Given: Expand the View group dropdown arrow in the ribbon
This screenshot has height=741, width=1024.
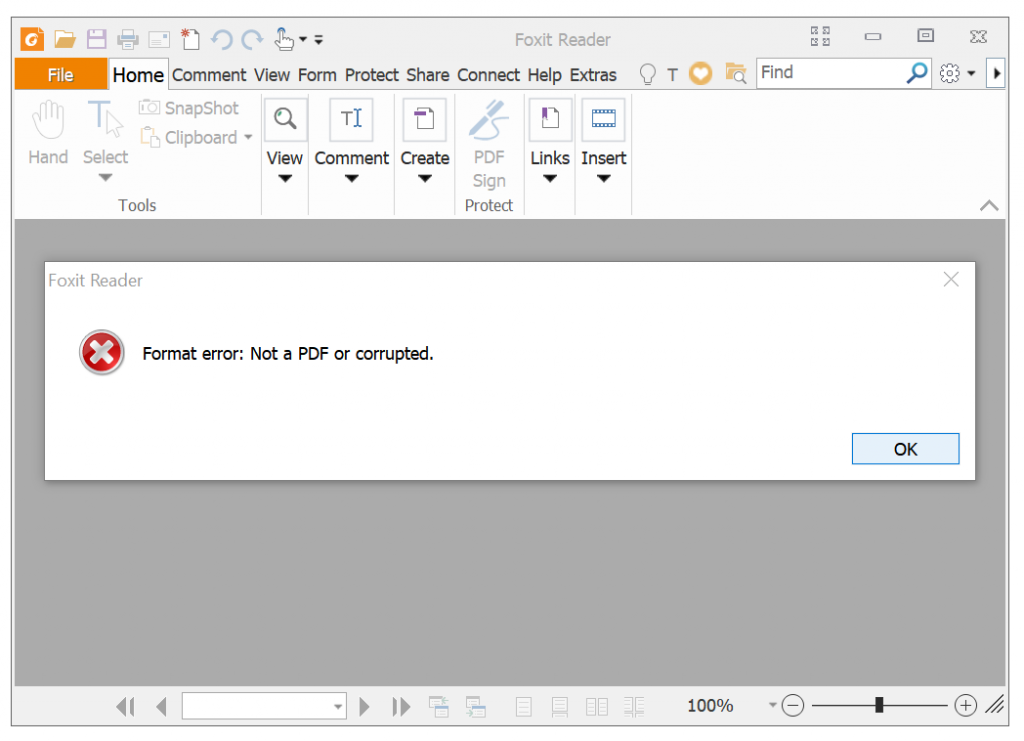Looking at the screenshot, I should pyautogui.click(x=285, y=178).
